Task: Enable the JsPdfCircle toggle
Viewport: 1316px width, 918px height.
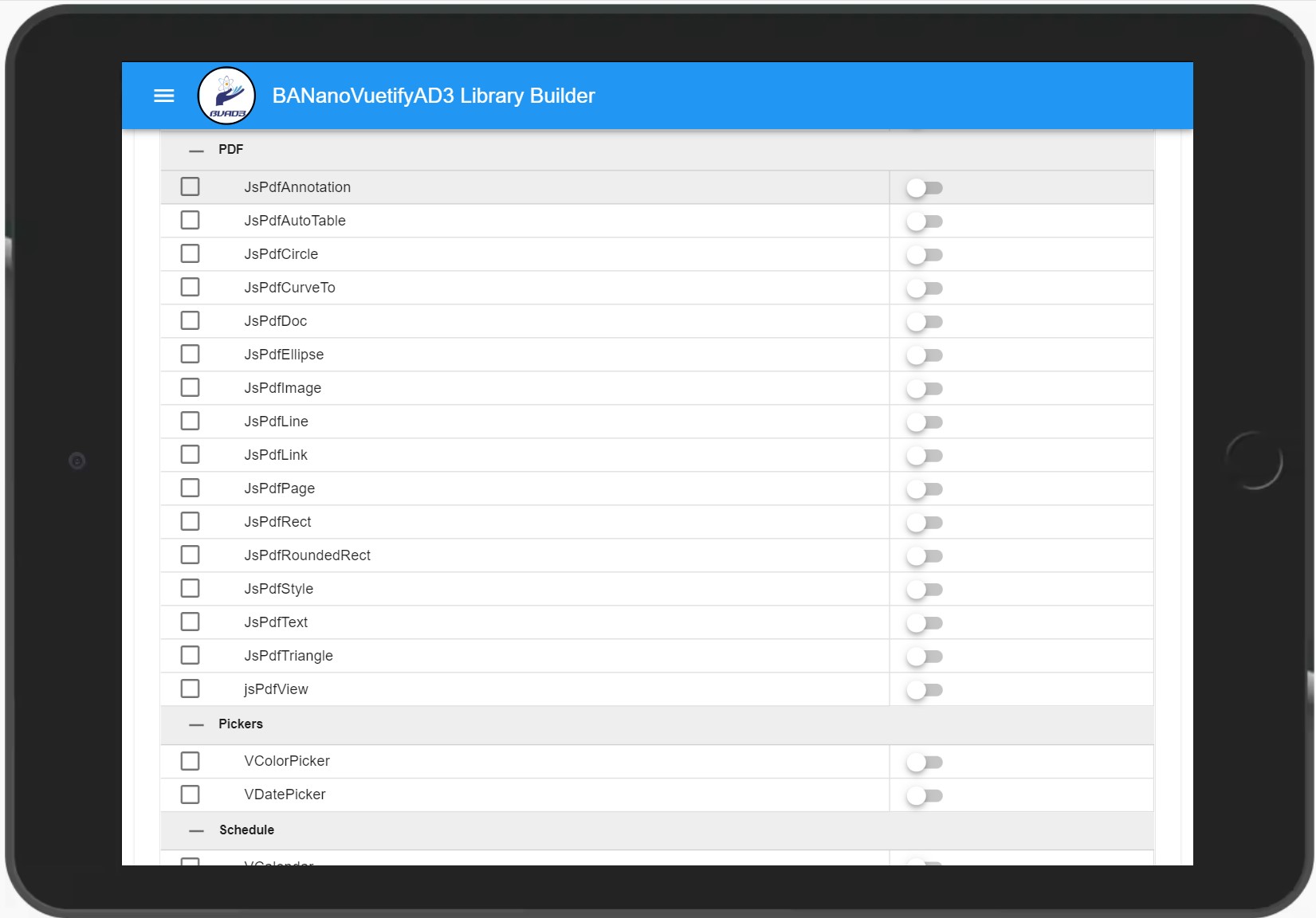Action: click(925, 255)
